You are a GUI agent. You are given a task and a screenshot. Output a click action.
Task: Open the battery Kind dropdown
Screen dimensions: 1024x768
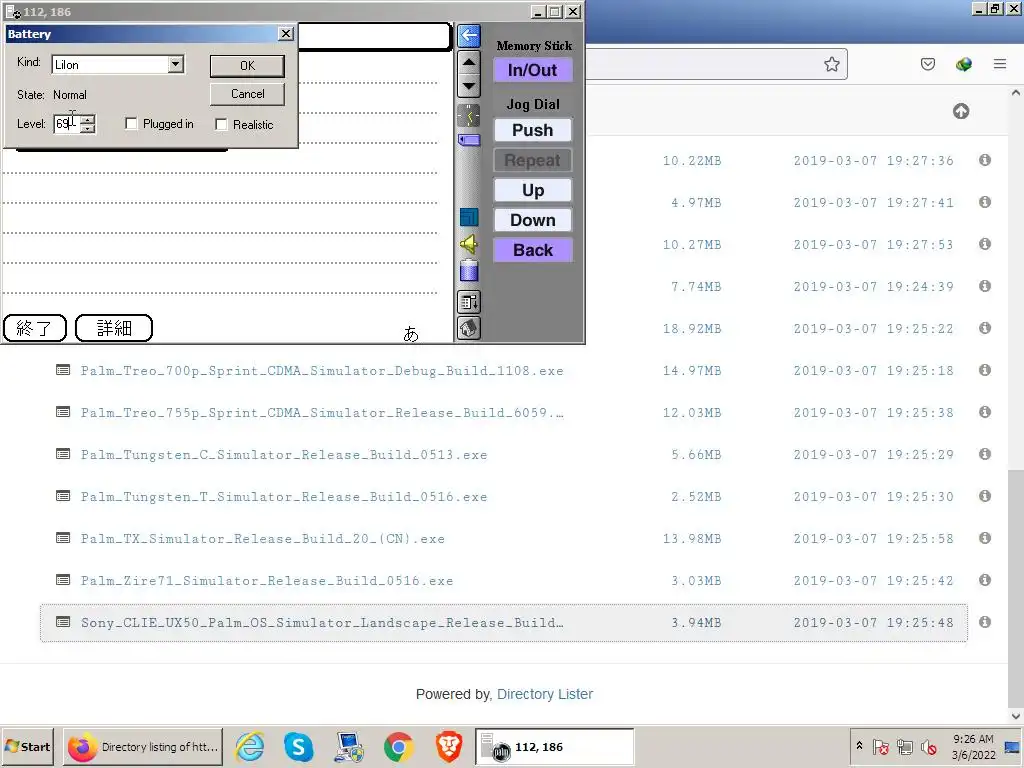[175, 64]
